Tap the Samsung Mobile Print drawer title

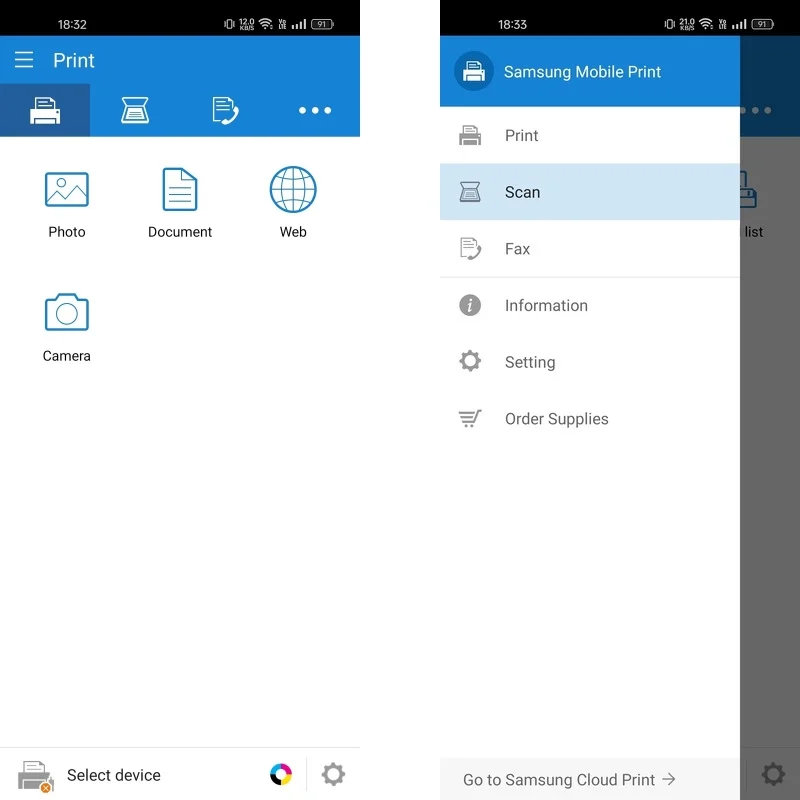click(582, 72)
